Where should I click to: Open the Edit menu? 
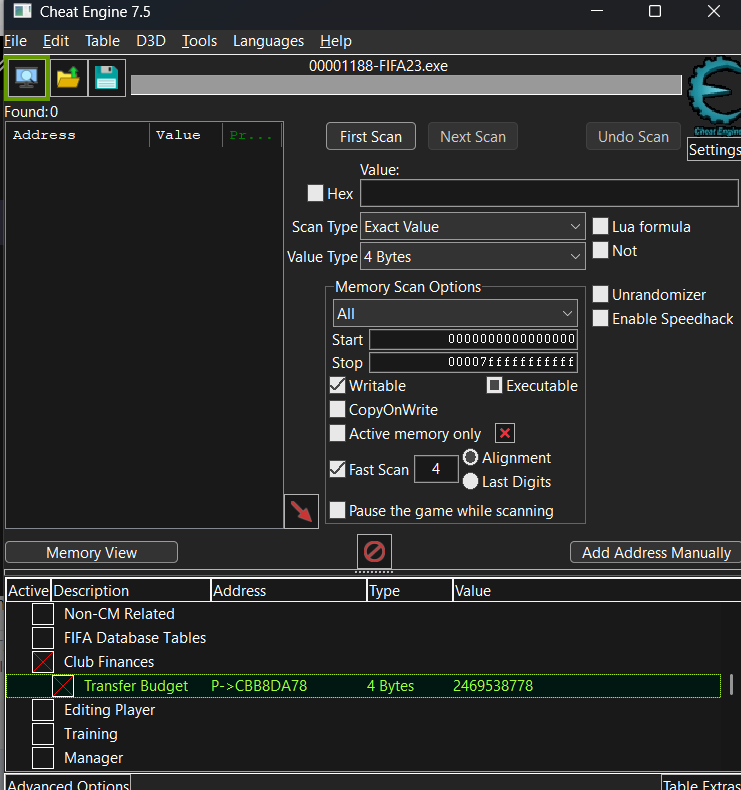pos(56,41)
